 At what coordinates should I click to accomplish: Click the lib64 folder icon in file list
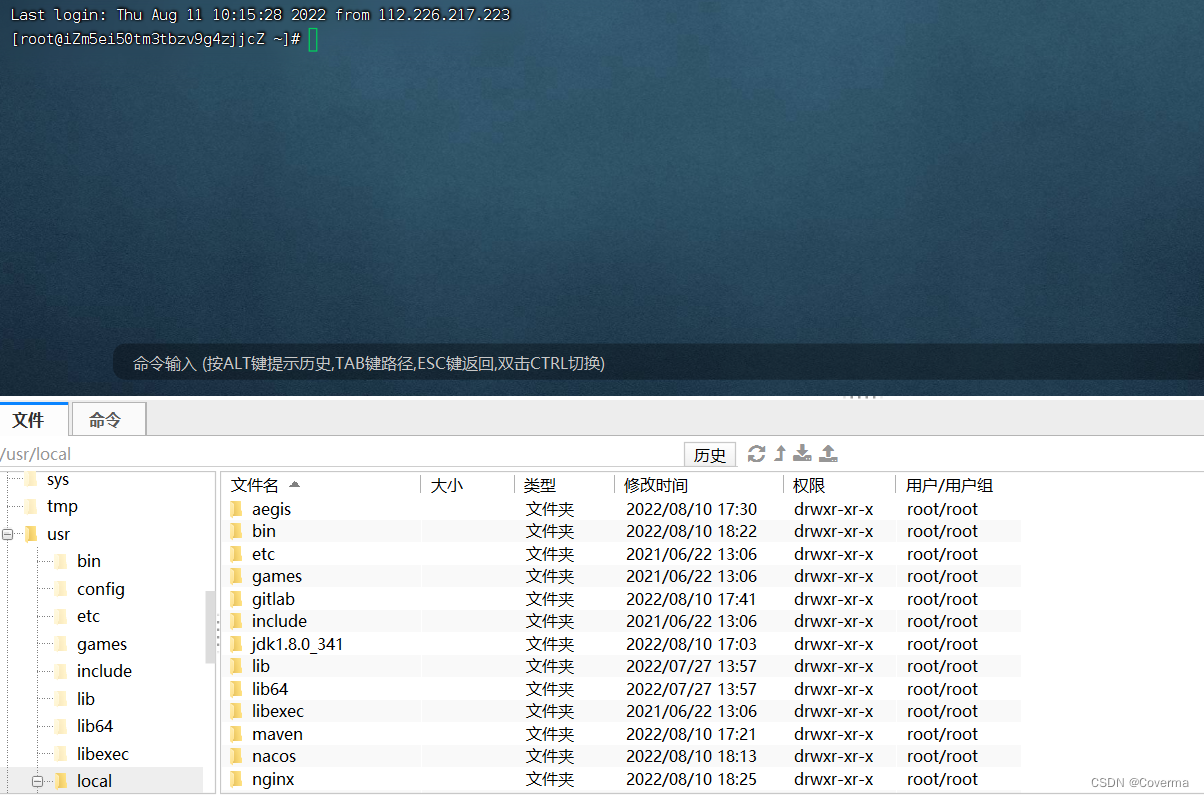236,689
